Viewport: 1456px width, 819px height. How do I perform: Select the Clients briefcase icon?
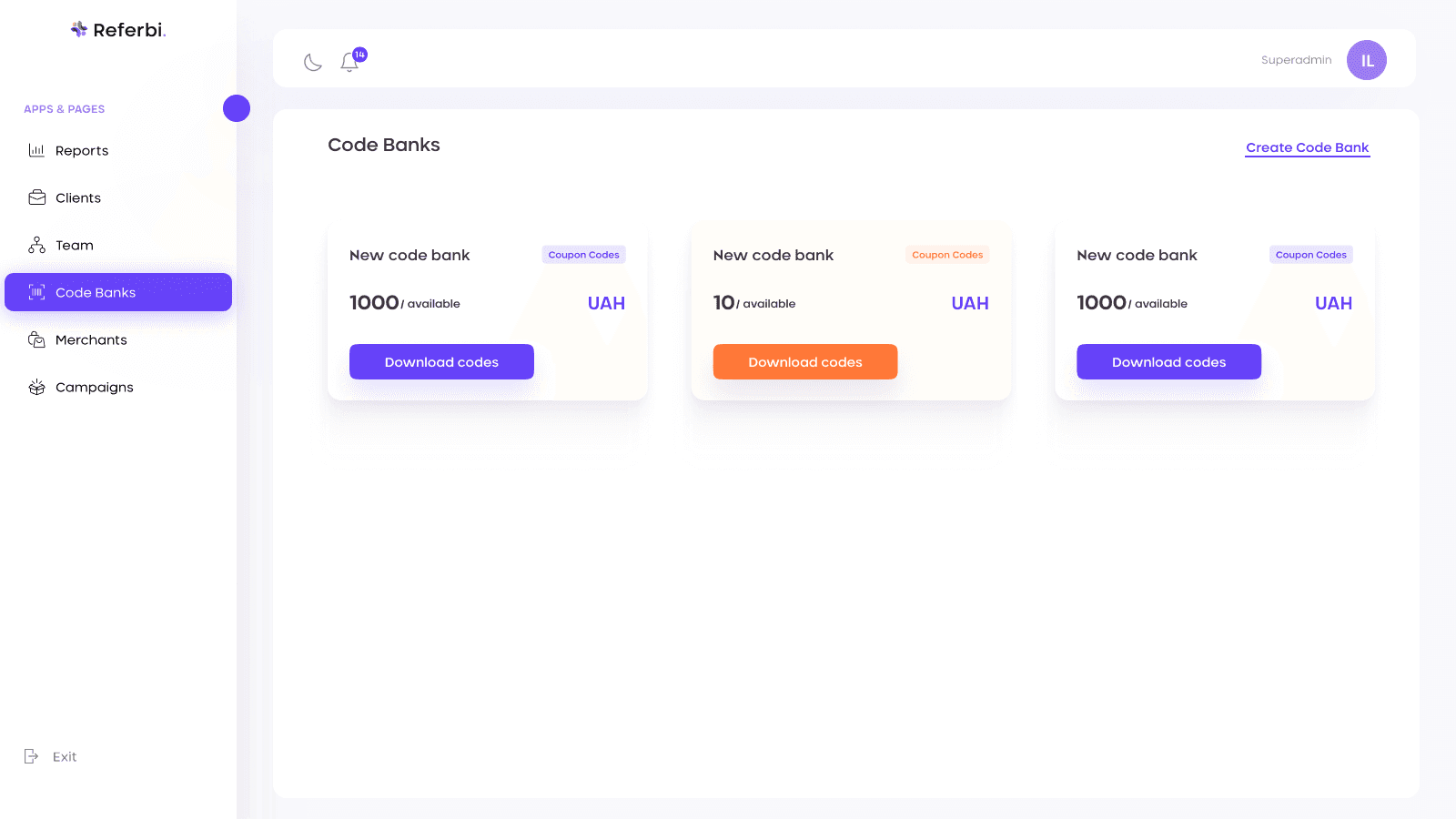click(x=36, y=197)
